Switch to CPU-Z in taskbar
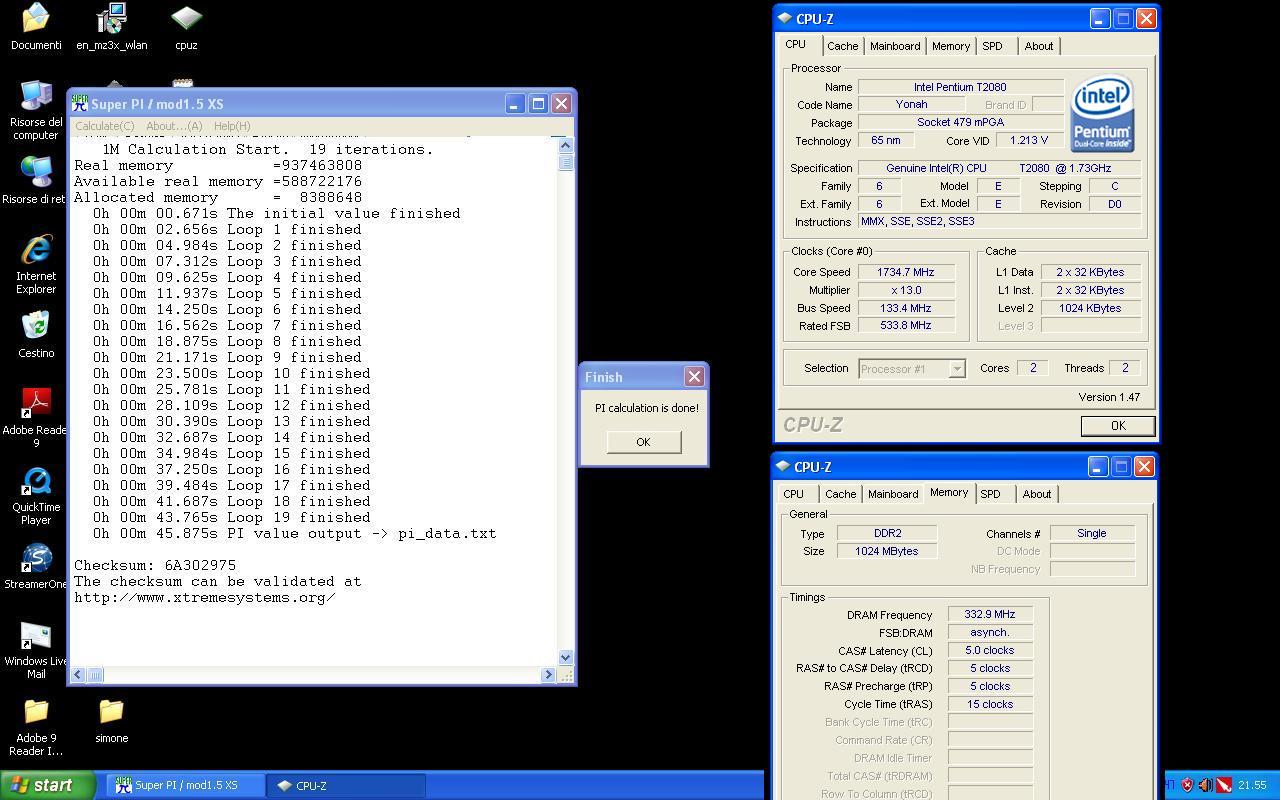The width and height of the screenshot is (1280, 800). (x=348, y=785)
